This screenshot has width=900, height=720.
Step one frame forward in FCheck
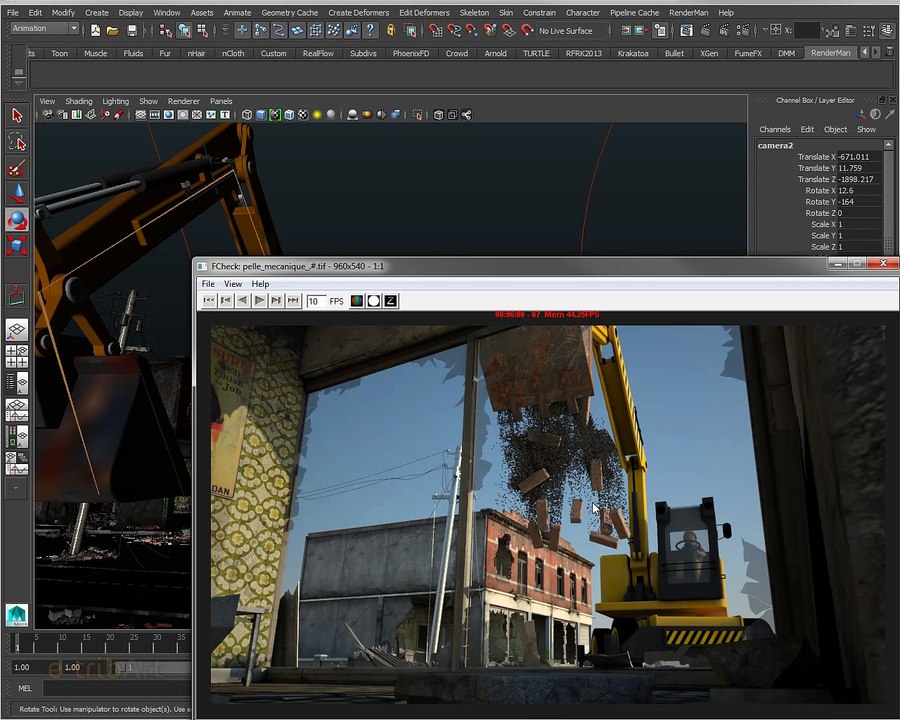[277, 300]
